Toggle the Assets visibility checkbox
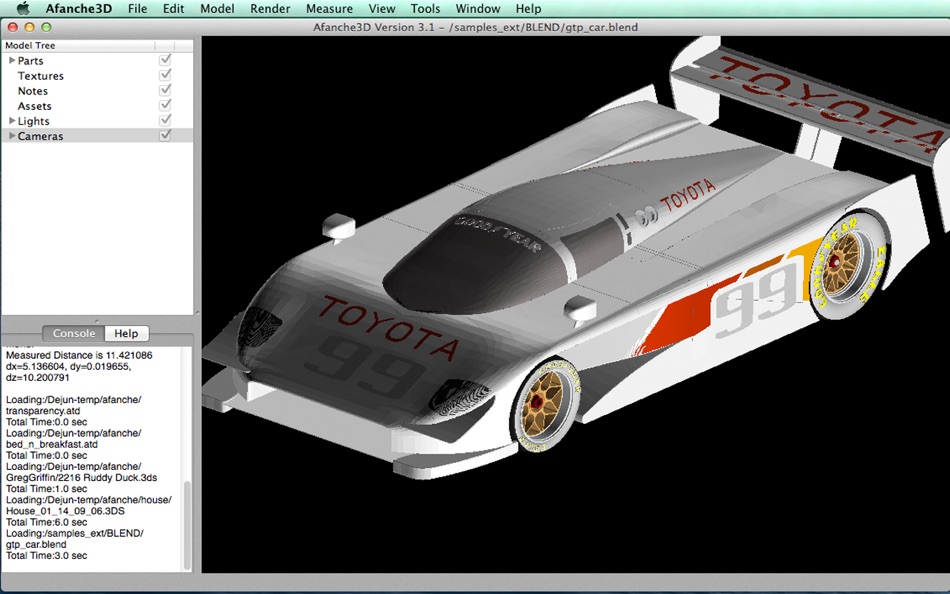 (x=165, y=105)
